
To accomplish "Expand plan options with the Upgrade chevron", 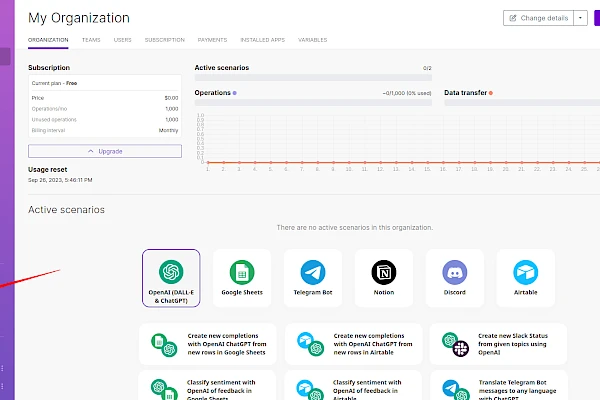I will point(91,151).
